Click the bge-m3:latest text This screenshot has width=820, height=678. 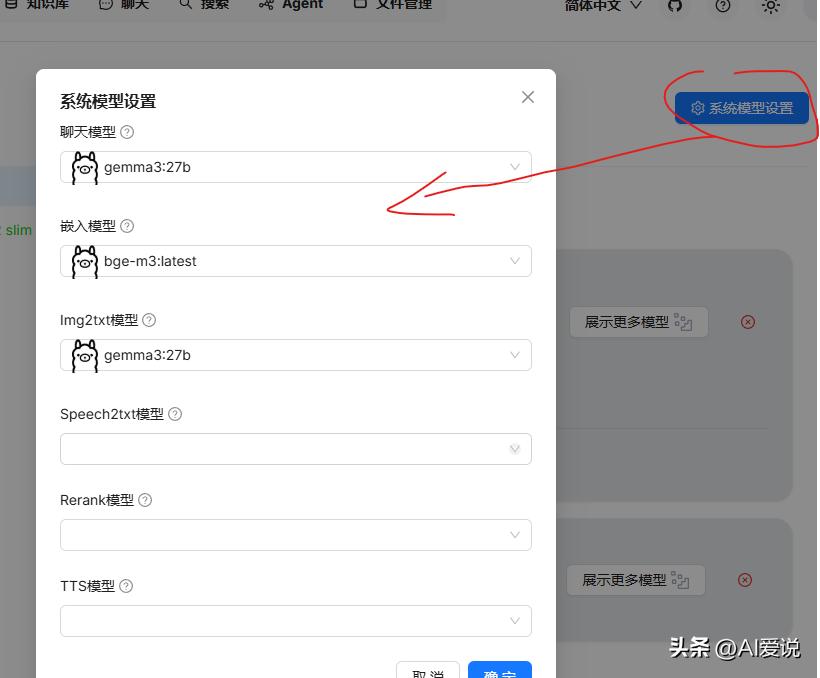point(150,261)
